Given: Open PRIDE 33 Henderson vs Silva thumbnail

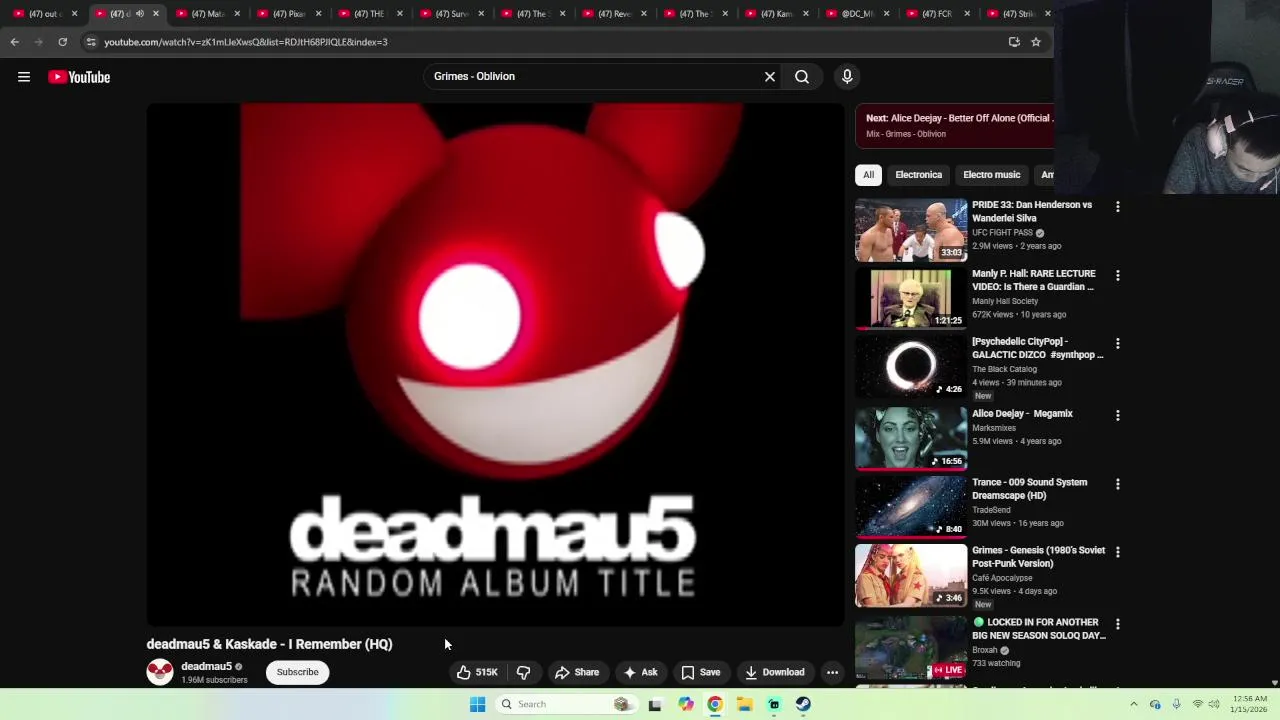Looking at the screenshot, I should (910, 230).
